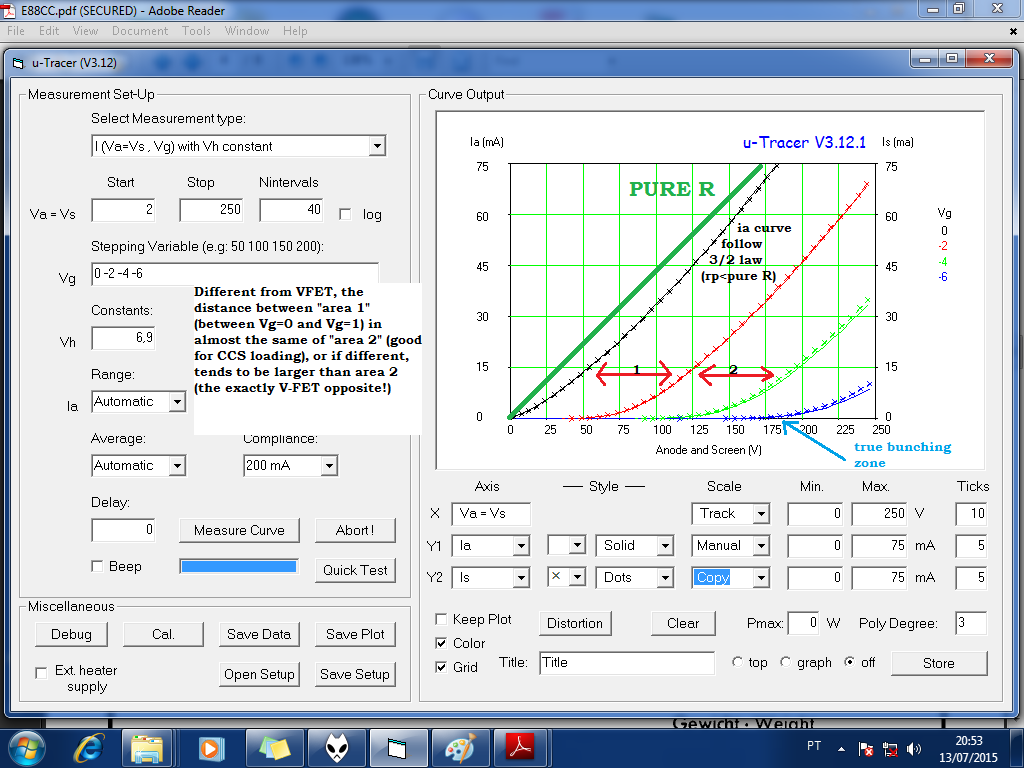The height and width of the screenshot is (768, 1024).
Task: Uncheck the Color checkbox
Action: point(441,643)
